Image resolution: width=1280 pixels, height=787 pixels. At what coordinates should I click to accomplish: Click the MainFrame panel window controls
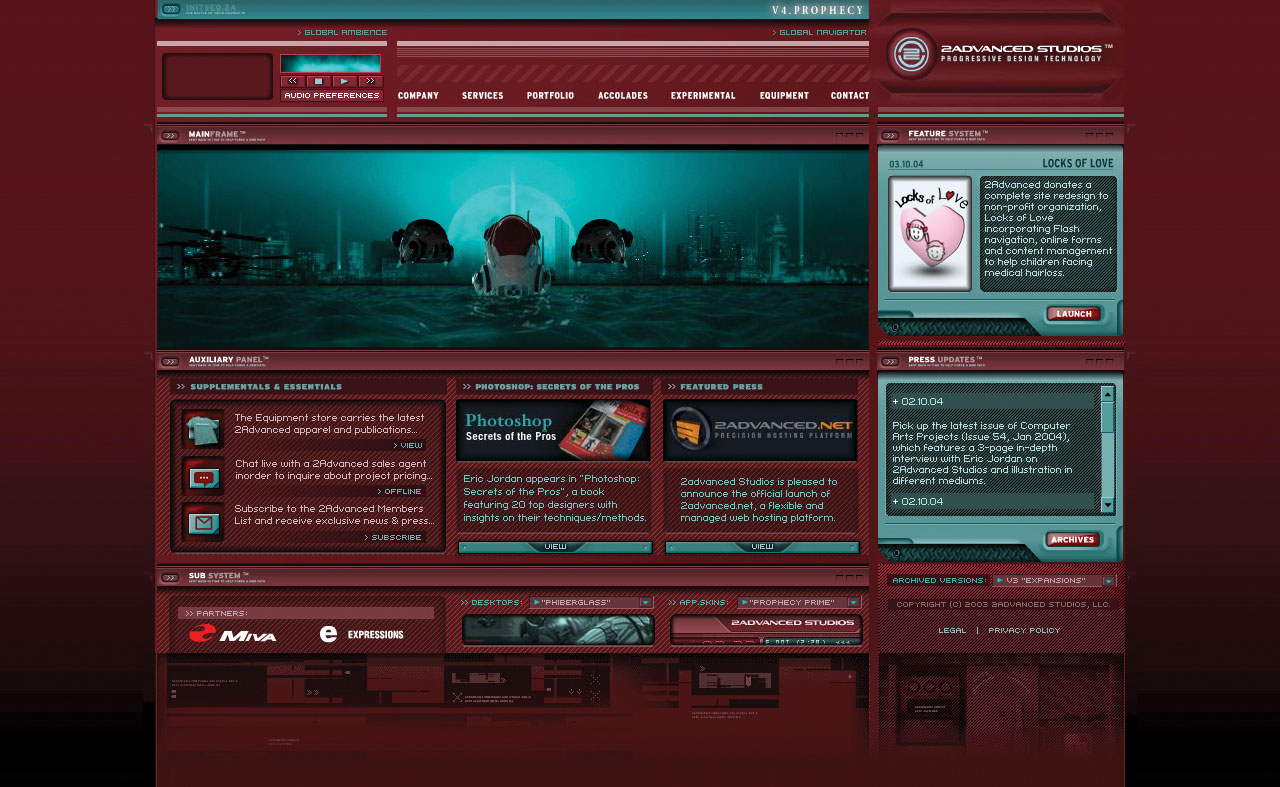pyautogui.click(x=848, y=134)
